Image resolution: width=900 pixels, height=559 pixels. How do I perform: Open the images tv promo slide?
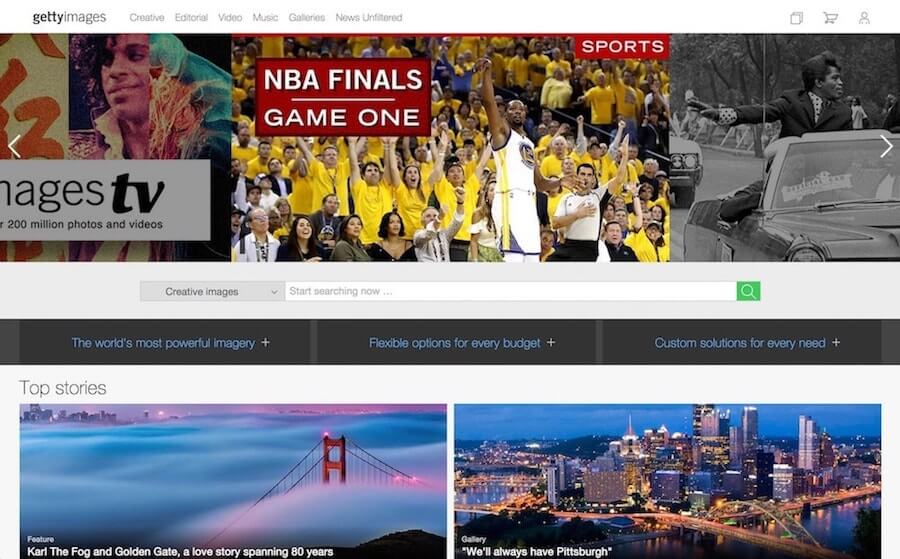[115, 147]
